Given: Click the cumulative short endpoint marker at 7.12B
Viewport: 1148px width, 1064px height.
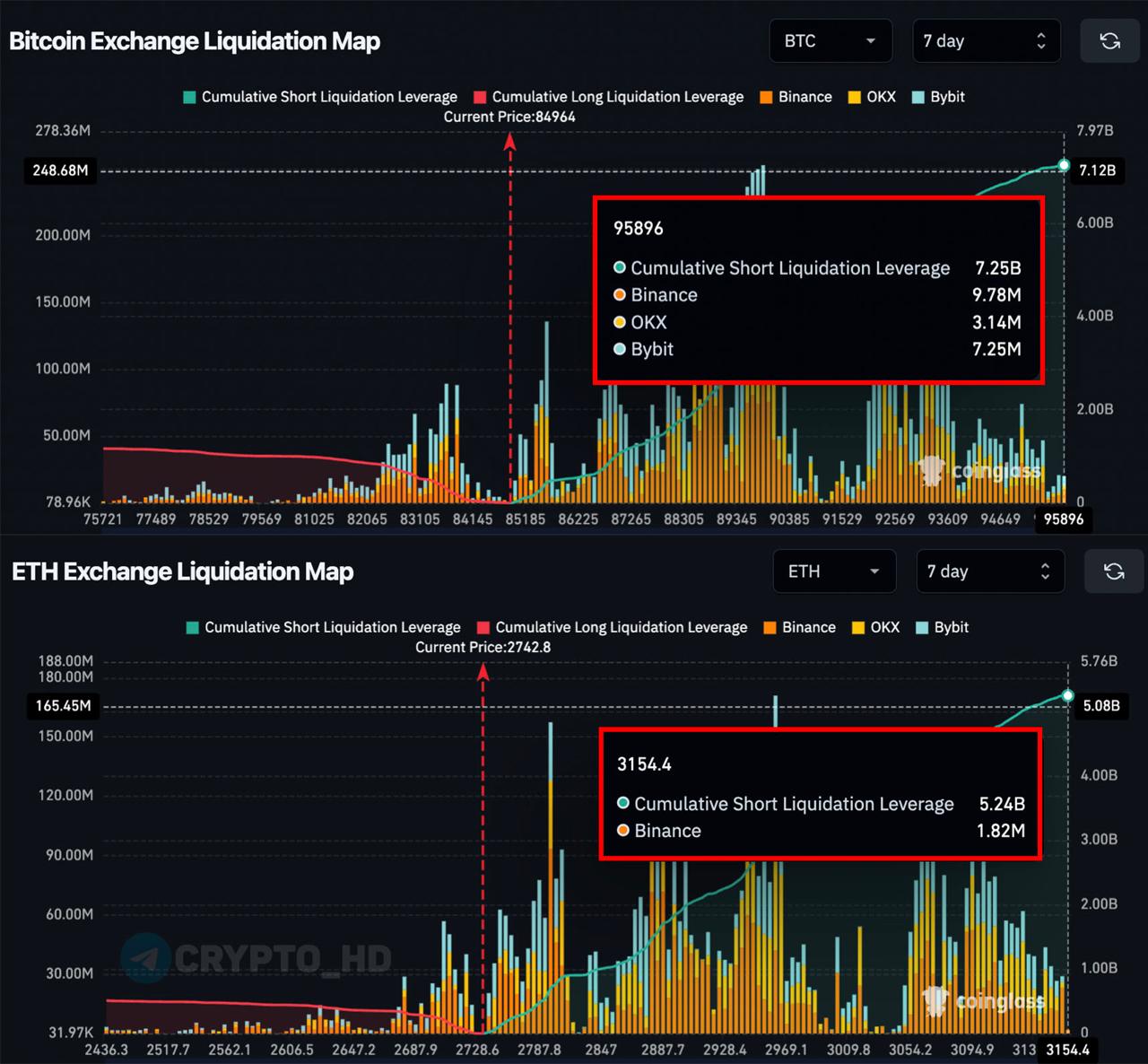Looking at the screenshot, I should point(1064,165).
